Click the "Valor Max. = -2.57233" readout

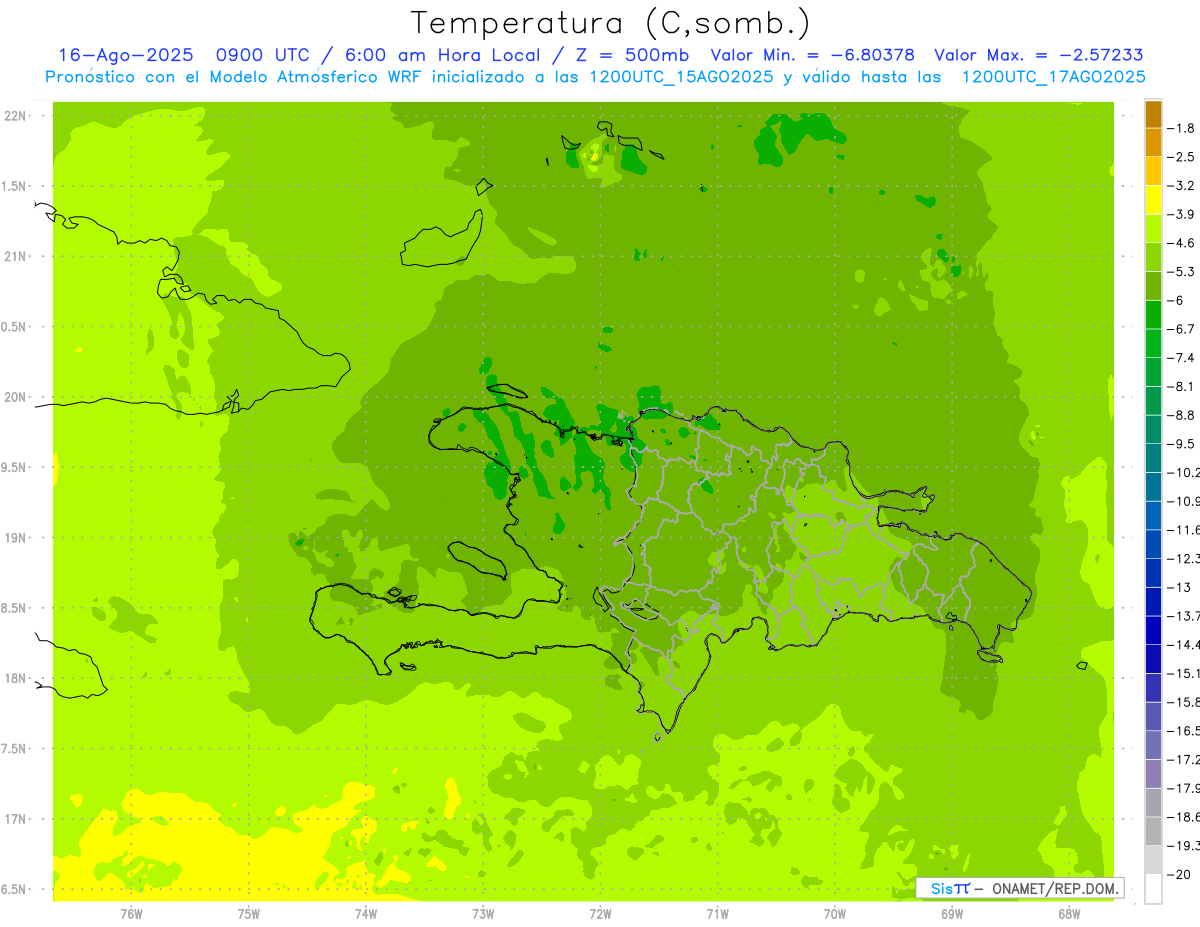tap(1038, 55)
